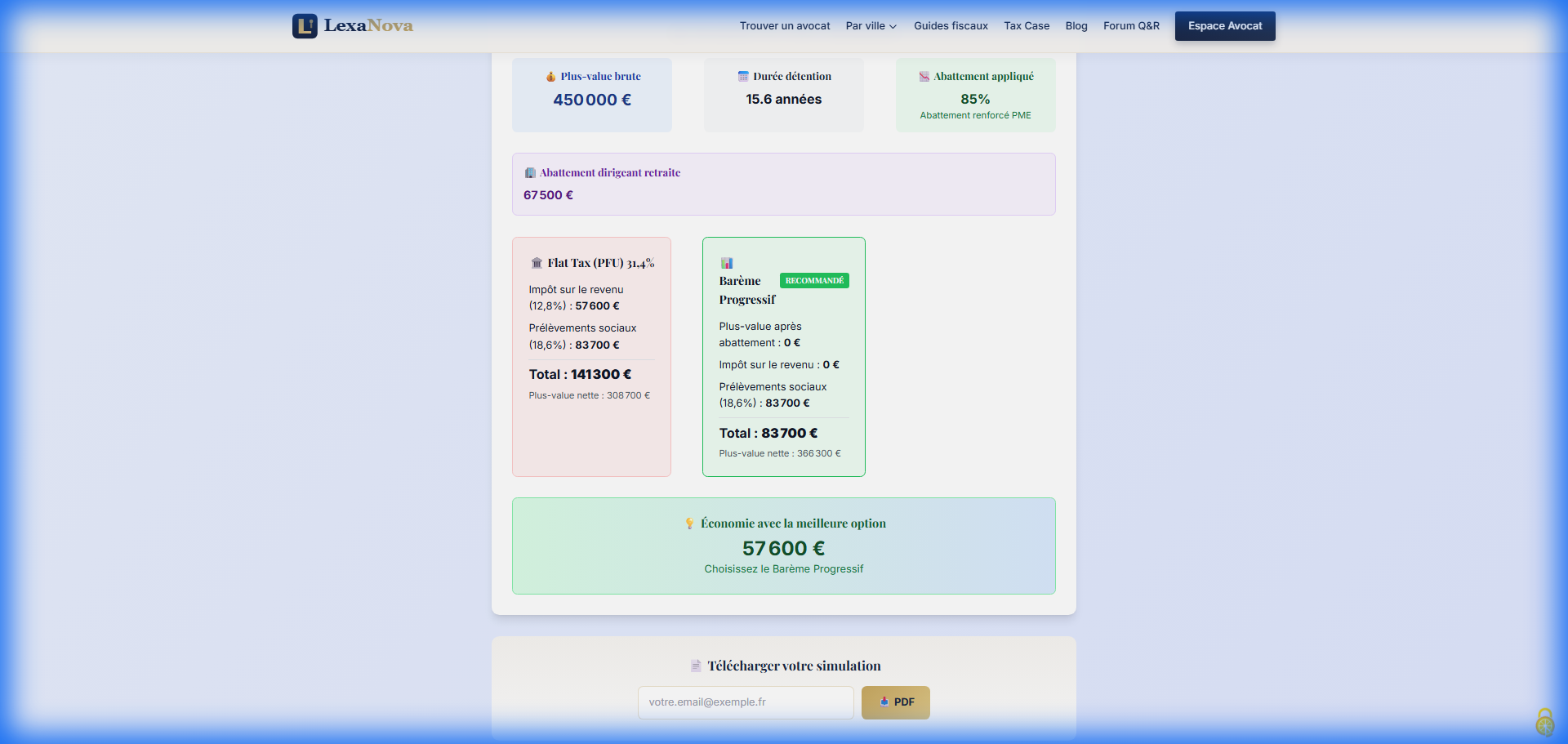The height and width of the screenshot is (744, 1568).
Task: Click the document icon beside Télécharger votre simulation
Action: [x=696, y=666]
